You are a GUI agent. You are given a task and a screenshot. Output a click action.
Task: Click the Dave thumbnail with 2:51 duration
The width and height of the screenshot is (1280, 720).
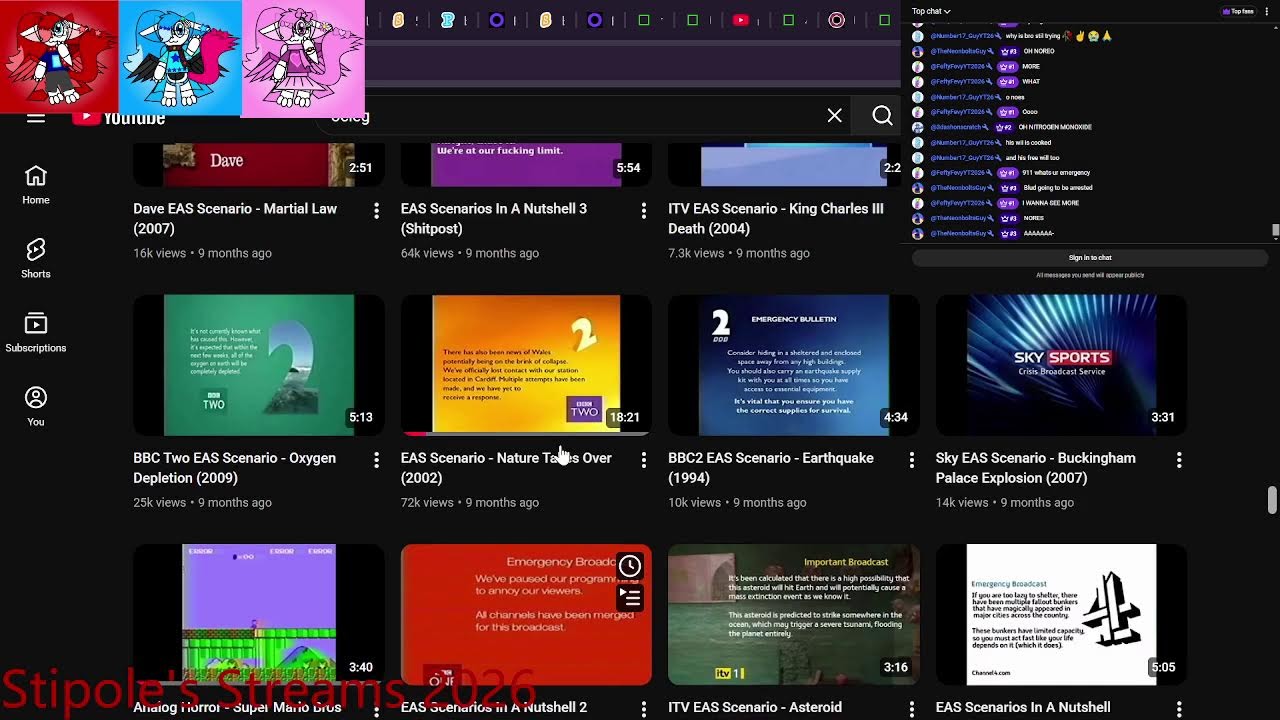[259, 165]
